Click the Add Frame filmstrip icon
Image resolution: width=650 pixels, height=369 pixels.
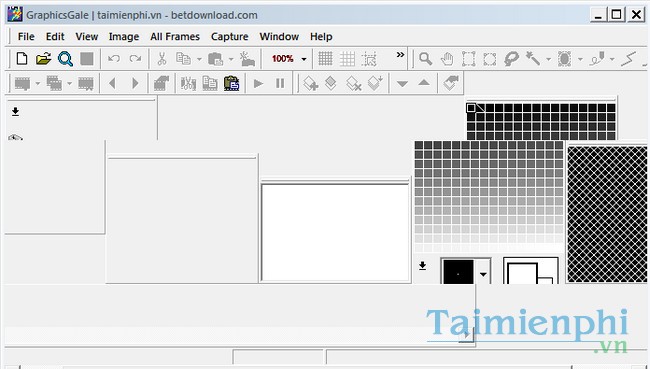click(x=22, y=84)
